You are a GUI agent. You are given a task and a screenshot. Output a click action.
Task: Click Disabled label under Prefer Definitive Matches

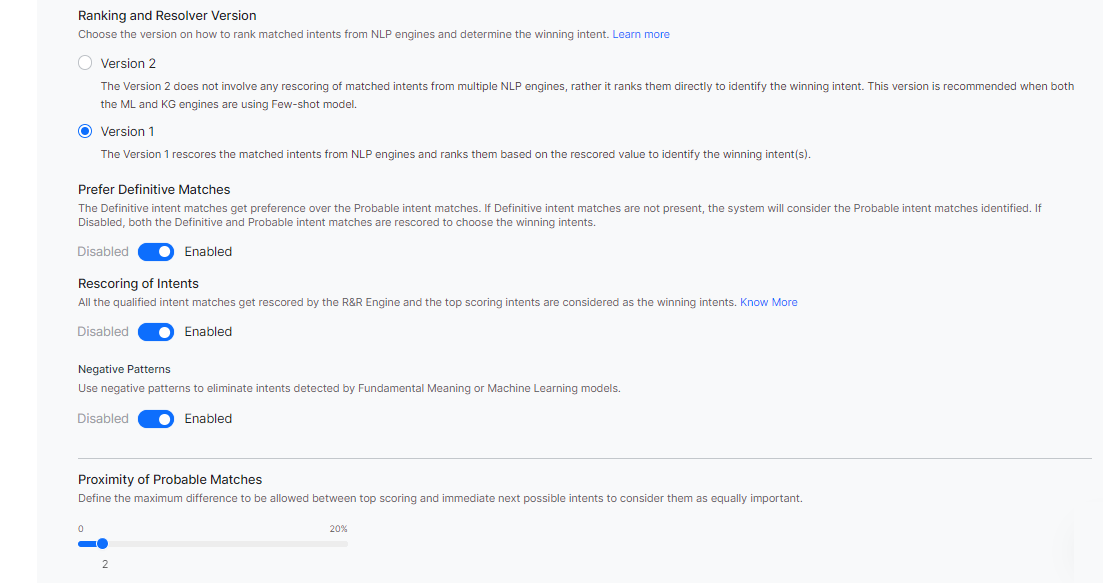click(103, 252)
